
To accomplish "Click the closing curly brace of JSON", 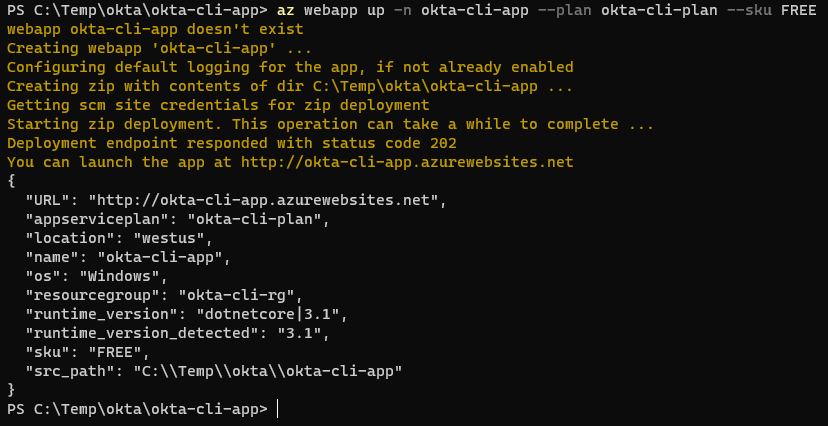I will click(11, 390).
